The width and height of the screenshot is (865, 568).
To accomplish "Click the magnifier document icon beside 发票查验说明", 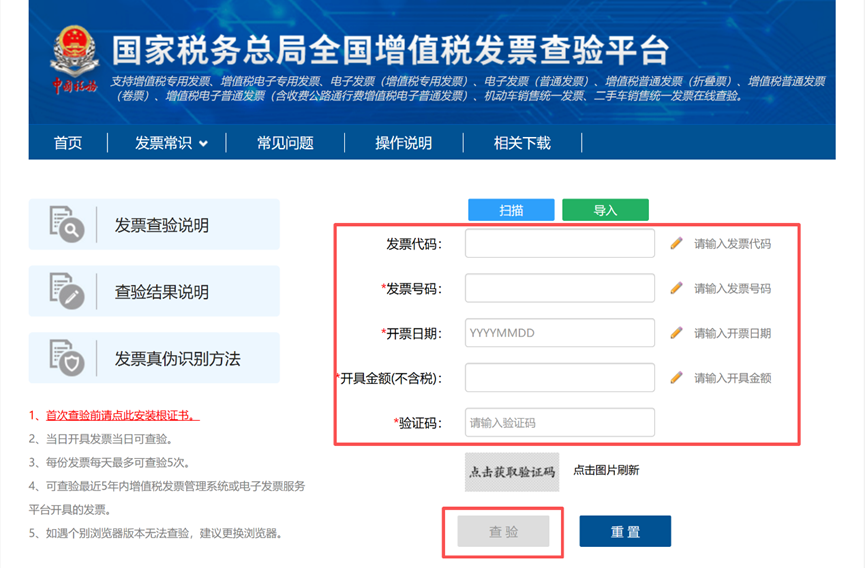I will (67, 224).
